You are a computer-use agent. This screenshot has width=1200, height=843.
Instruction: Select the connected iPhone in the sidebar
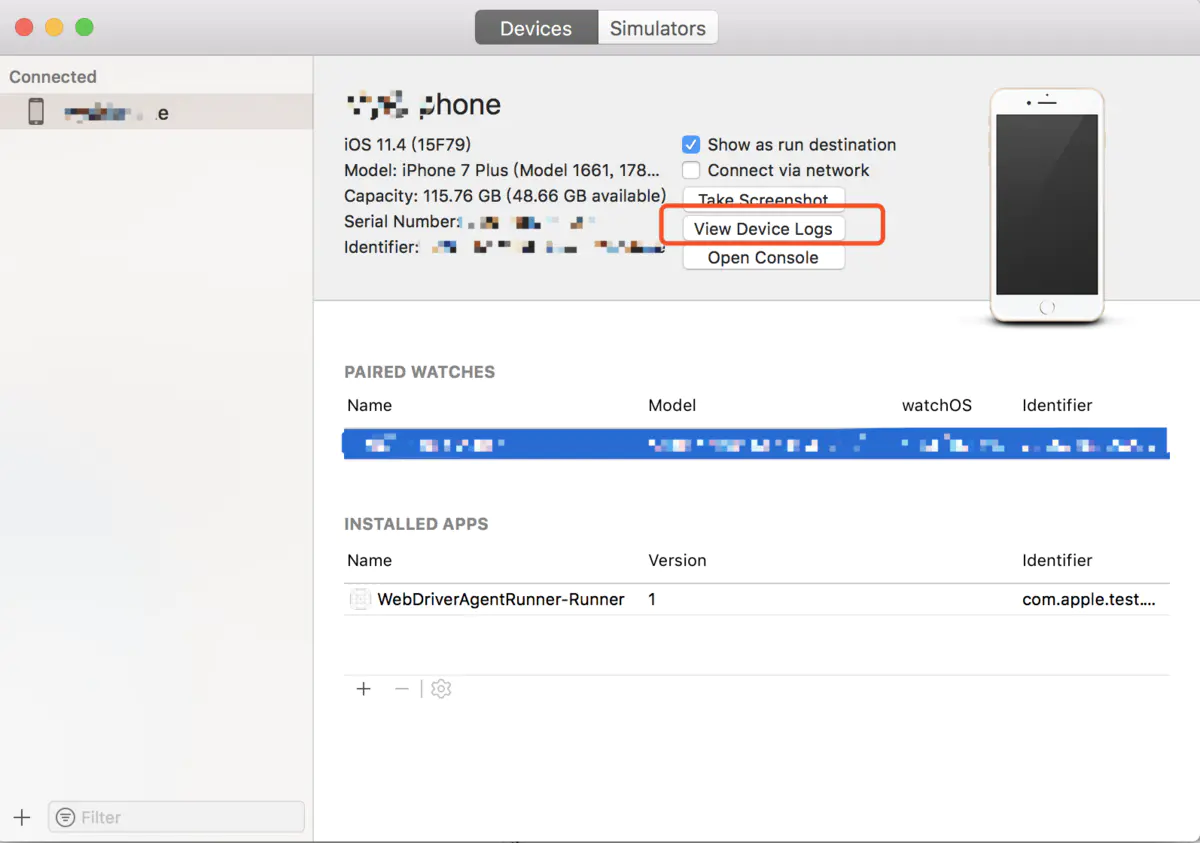point(156,112)
